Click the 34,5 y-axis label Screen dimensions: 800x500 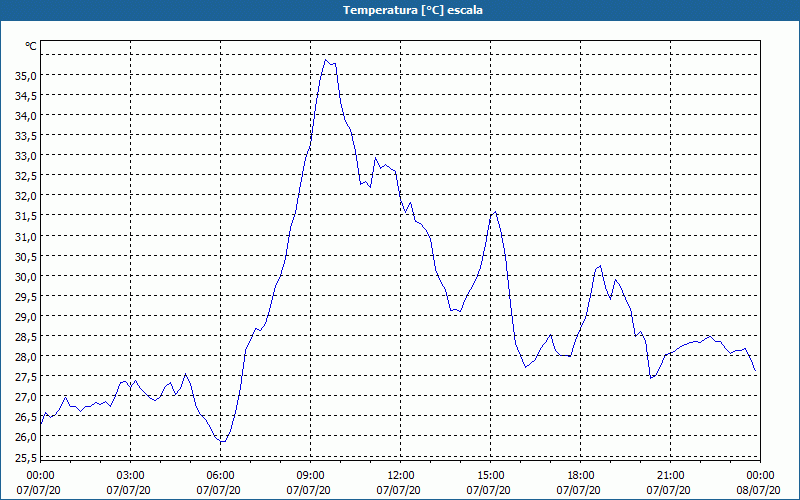coord(26,95)
